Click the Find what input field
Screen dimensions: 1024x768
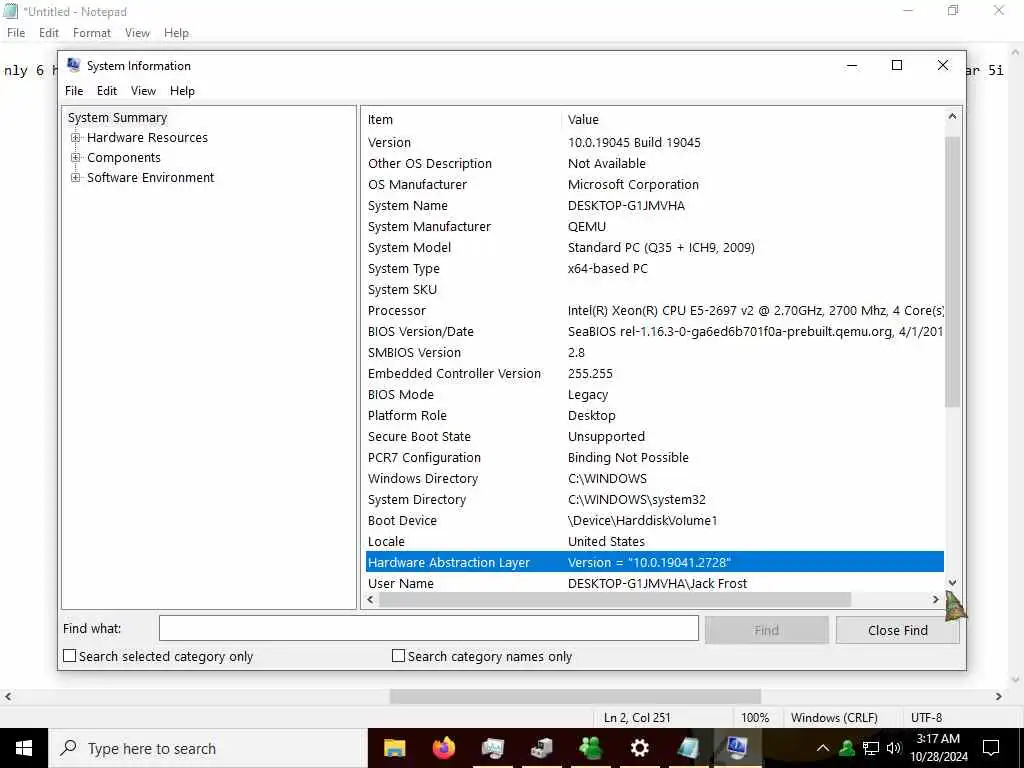[x=429, y=628]
